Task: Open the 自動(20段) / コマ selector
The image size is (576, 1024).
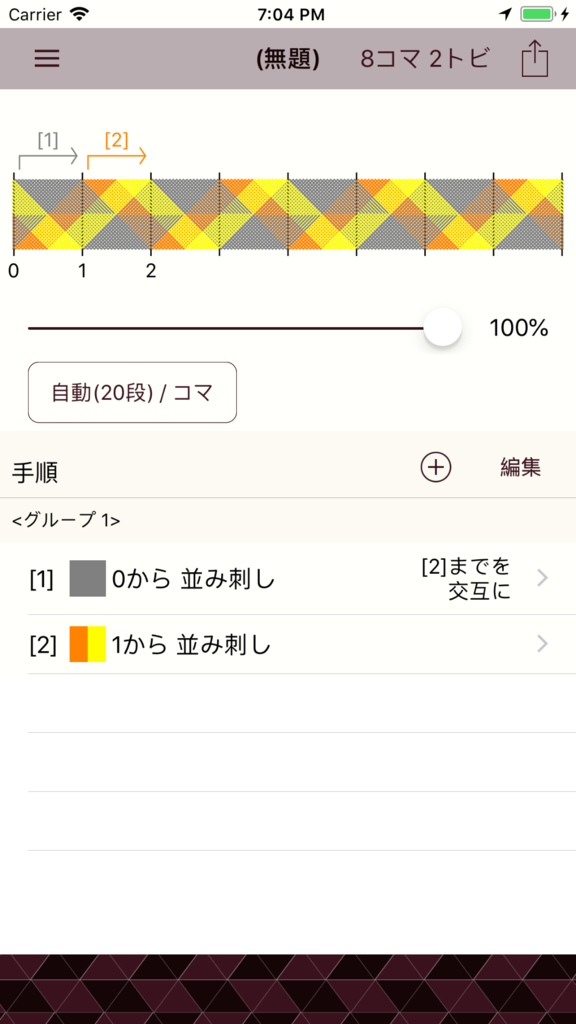Action: click(132, 392)
